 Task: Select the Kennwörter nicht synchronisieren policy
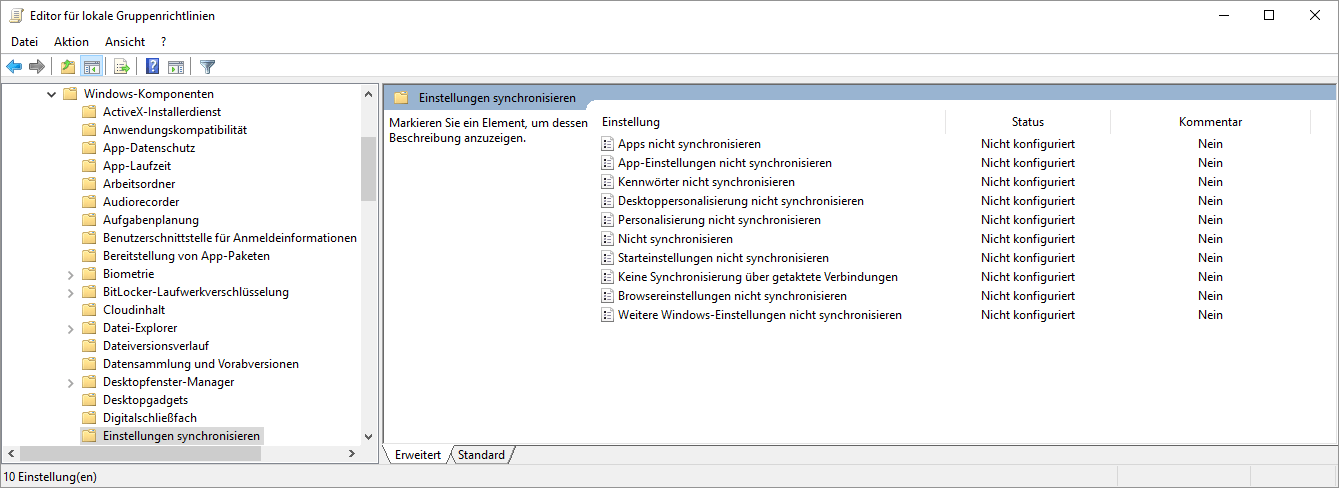pos(705,182)
